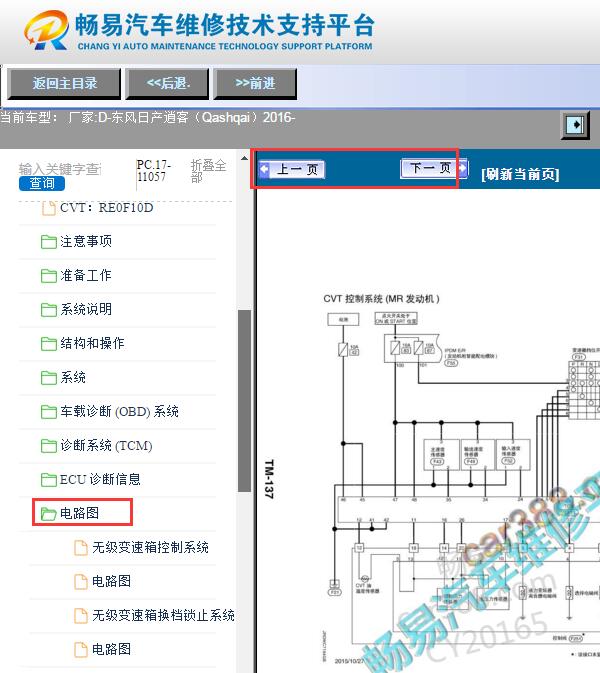Open 无级变速箱控制系统 document
The height and width of the screenshot is (673, 600).
tap(150, 547)
